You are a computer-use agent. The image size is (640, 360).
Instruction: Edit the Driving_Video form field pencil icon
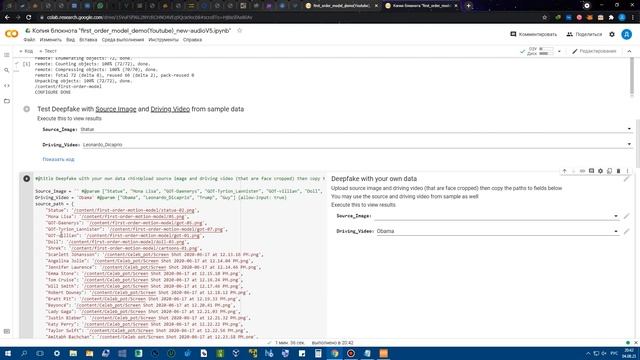point(627,231)
